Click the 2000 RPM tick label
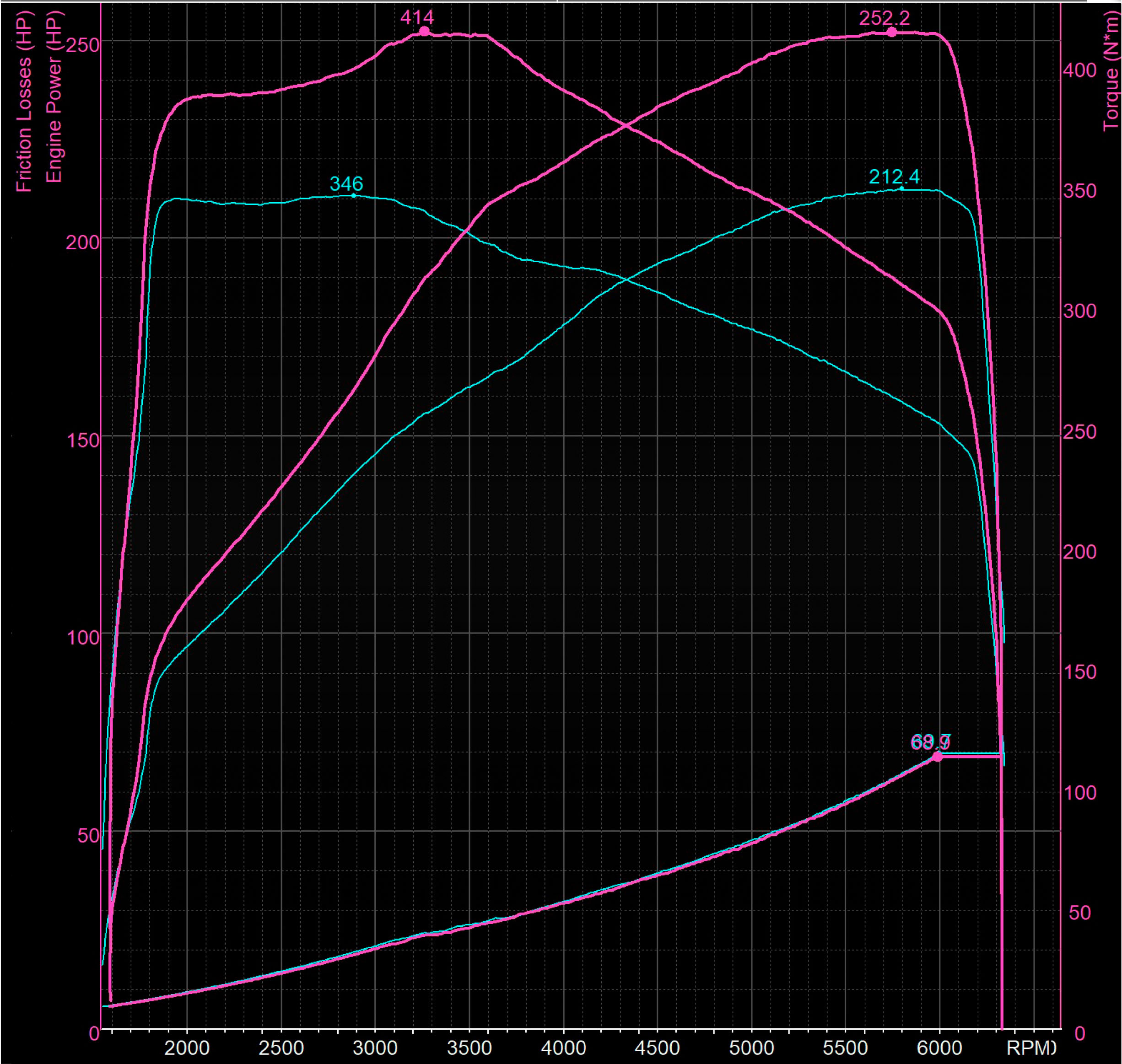 187,1047
